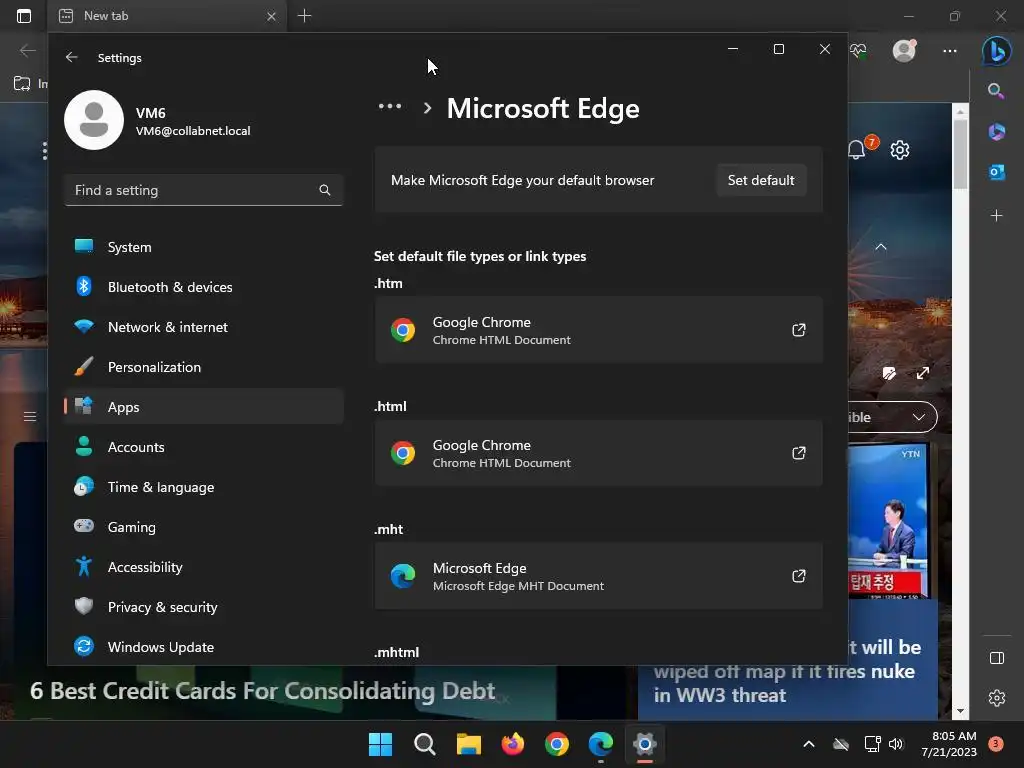
Task: Open the Bing chat sidebar button
Action: [x=997, y=50]
